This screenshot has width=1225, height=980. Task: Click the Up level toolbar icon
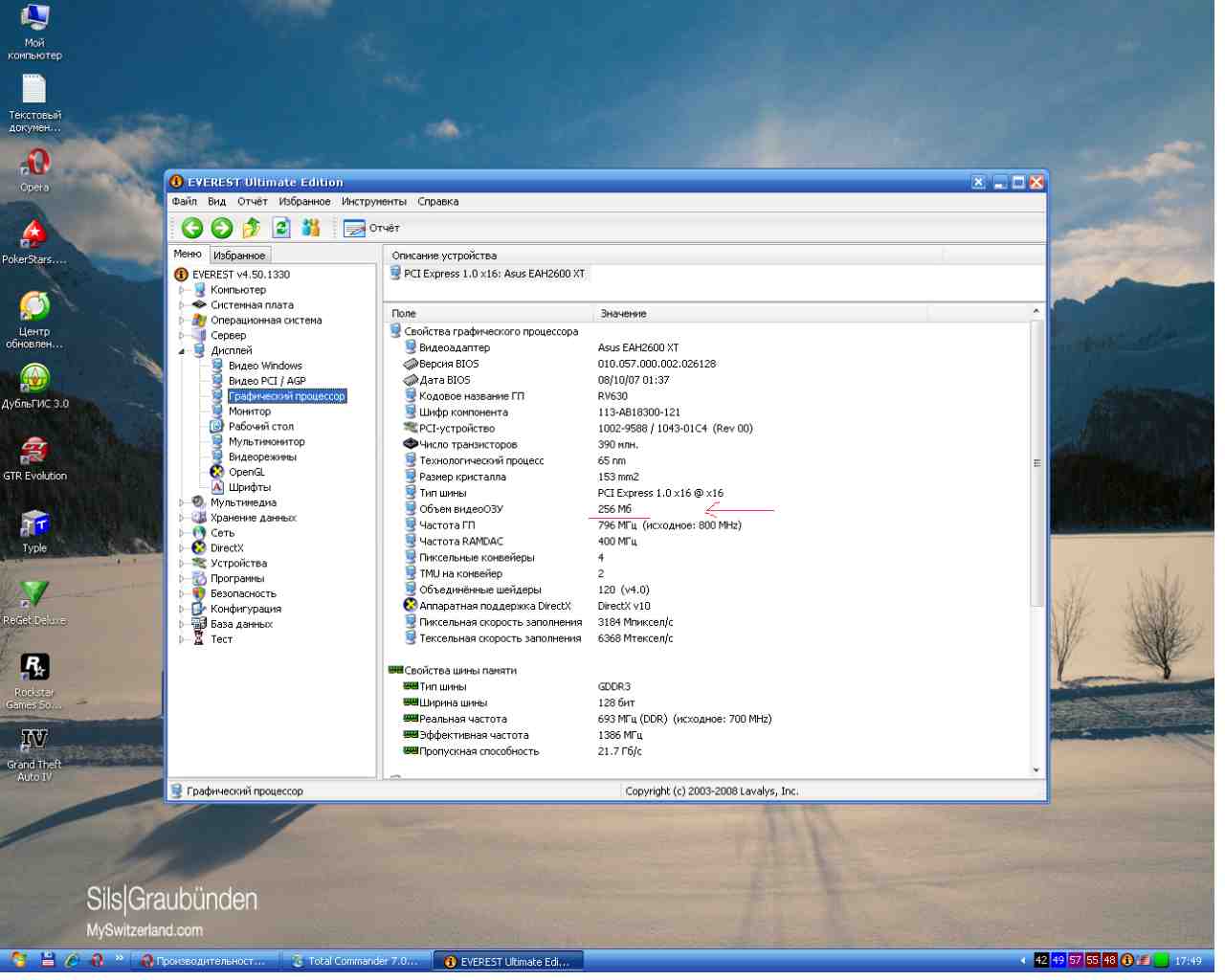point(252,228)
